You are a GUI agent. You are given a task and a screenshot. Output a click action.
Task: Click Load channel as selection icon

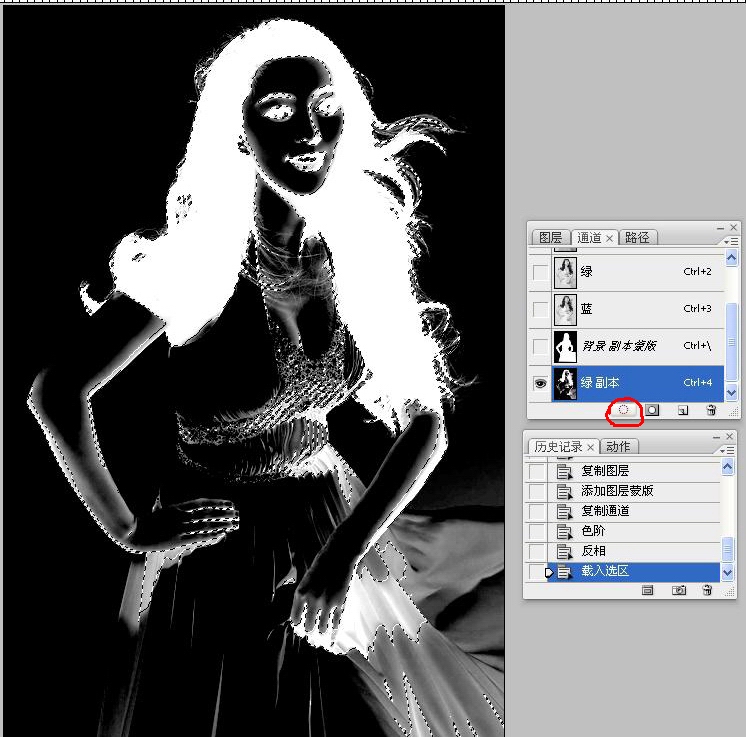coord(624,410)
